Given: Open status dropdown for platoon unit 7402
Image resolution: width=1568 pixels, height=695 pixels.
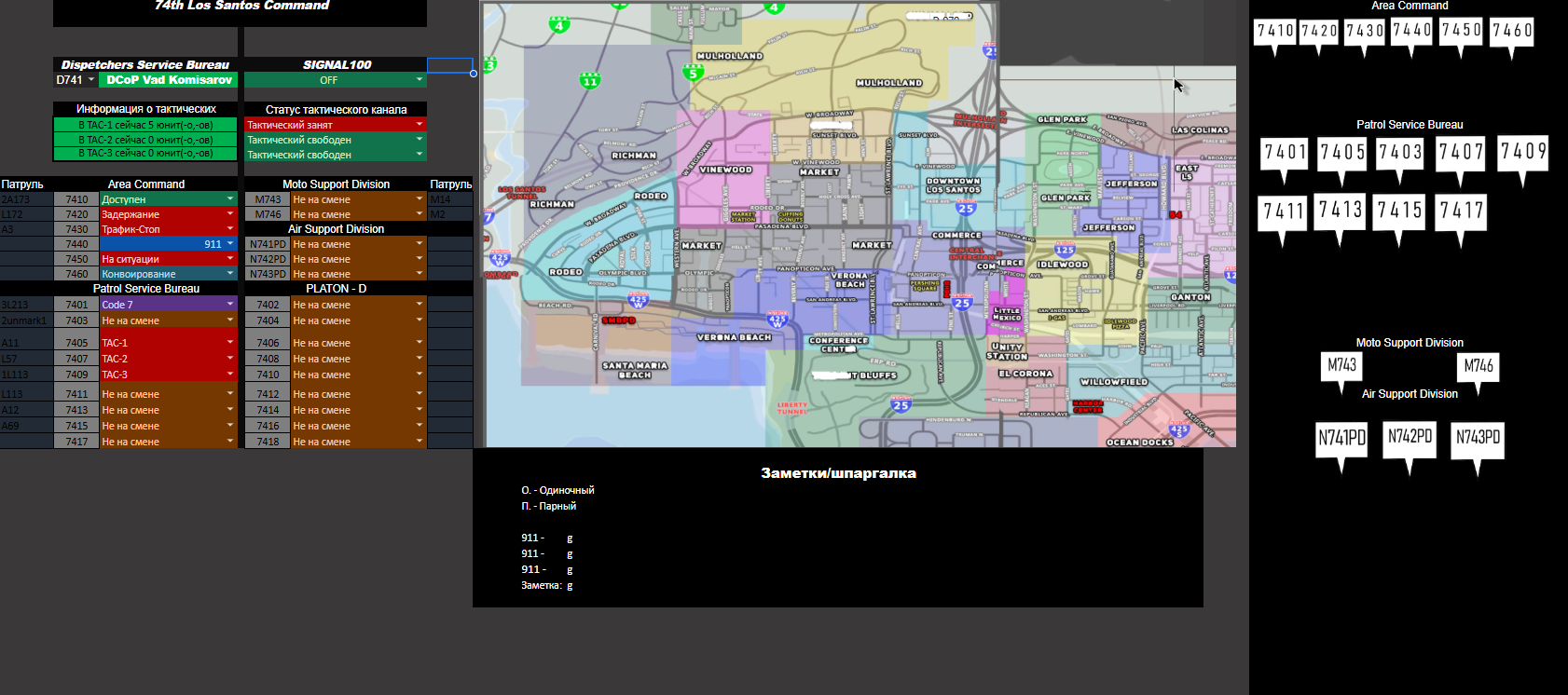Looking at the screenshot, I should 420,304.
